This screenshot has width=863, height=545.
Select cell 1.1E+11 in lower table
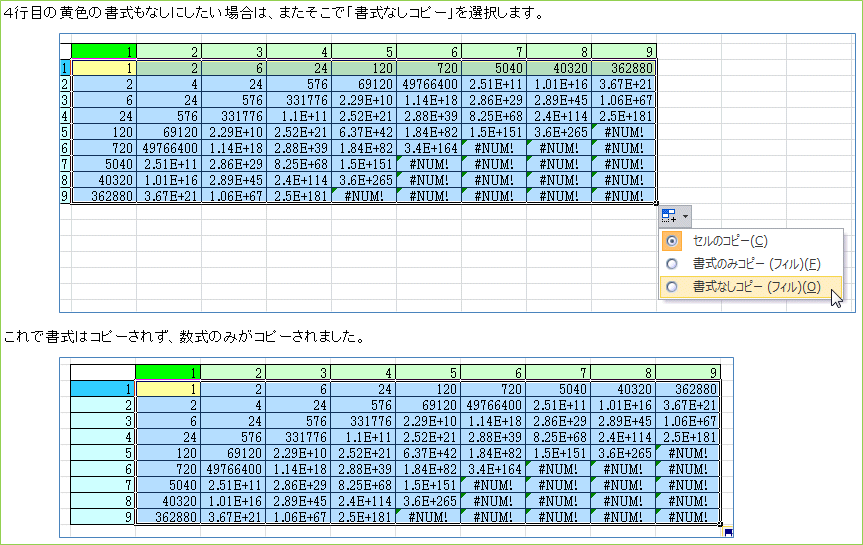[x=363, y=437]
